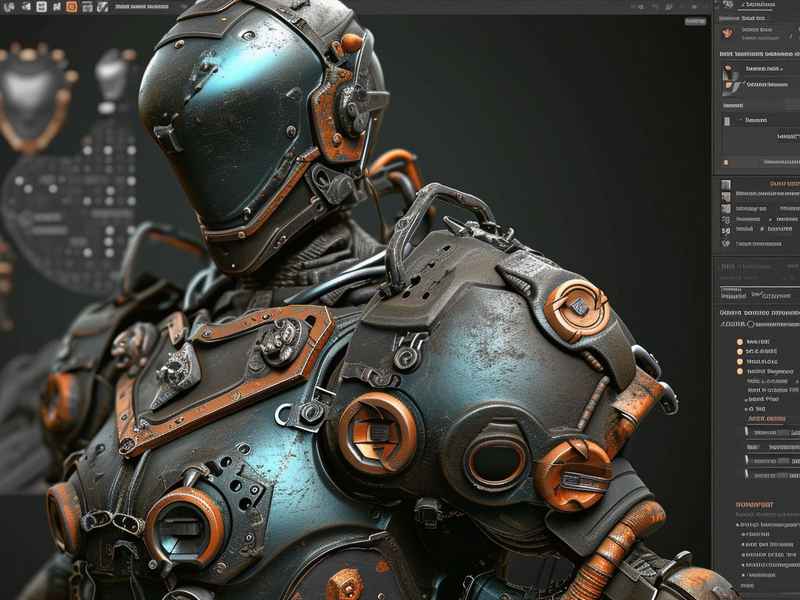Toggle the hollow circle above the orange bullets
The width and height of the screenshot is (800, 600).
[751, 324]
